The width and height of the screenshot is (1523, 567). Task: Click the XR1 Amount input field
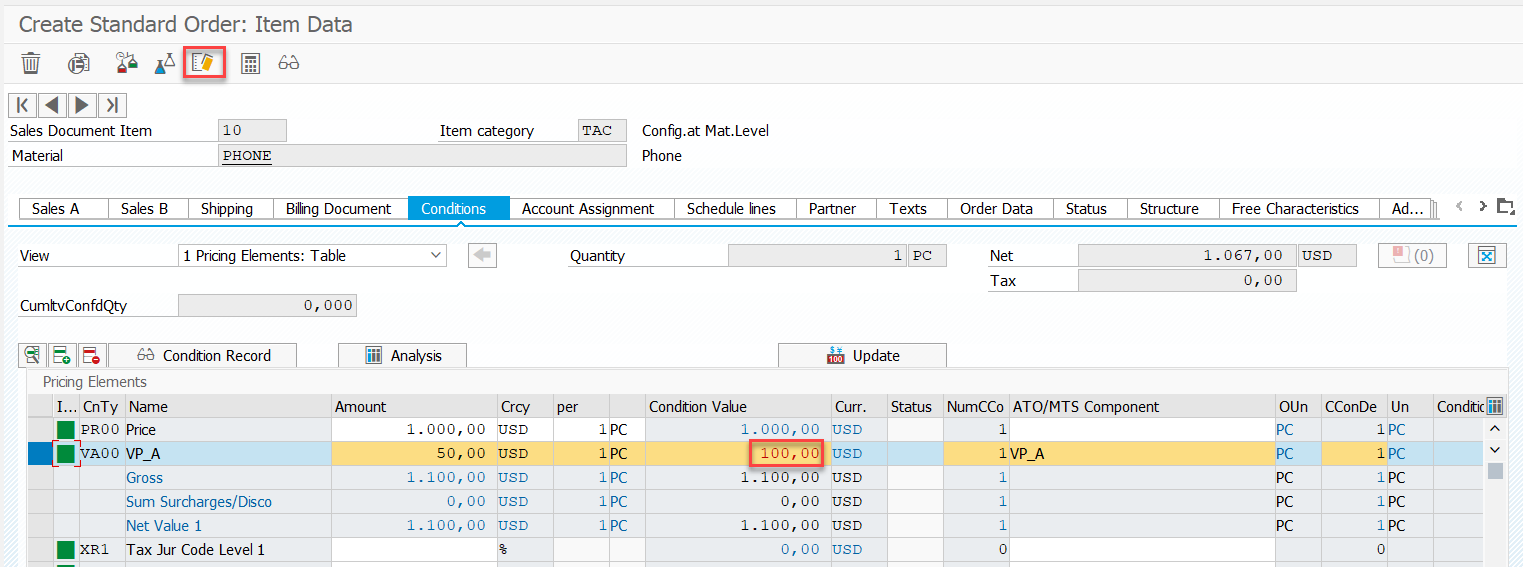[x=414, y=550]
